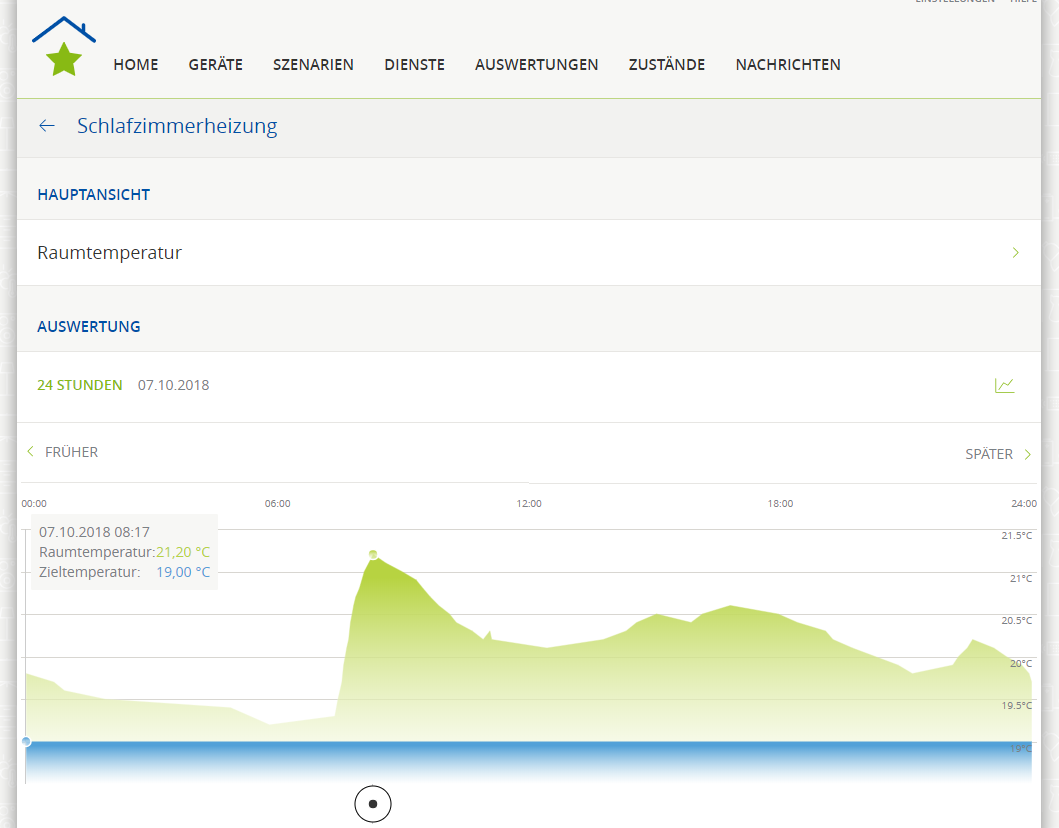The width and height of the screenshot is (1059, 828).
Task: Select DIENSTE in the navigation bar
Action: [x=414, y=65]
